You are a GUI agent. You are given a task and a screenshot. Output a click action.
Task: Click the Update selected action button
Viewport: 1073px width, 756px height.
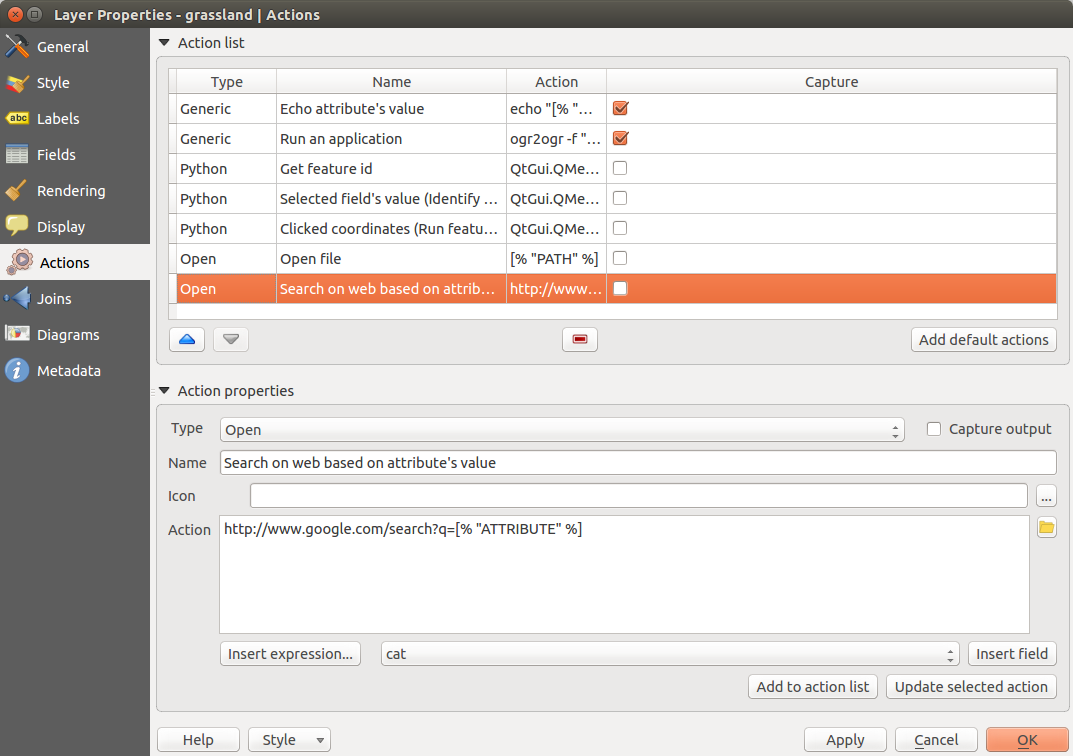(x=971, y=687)
